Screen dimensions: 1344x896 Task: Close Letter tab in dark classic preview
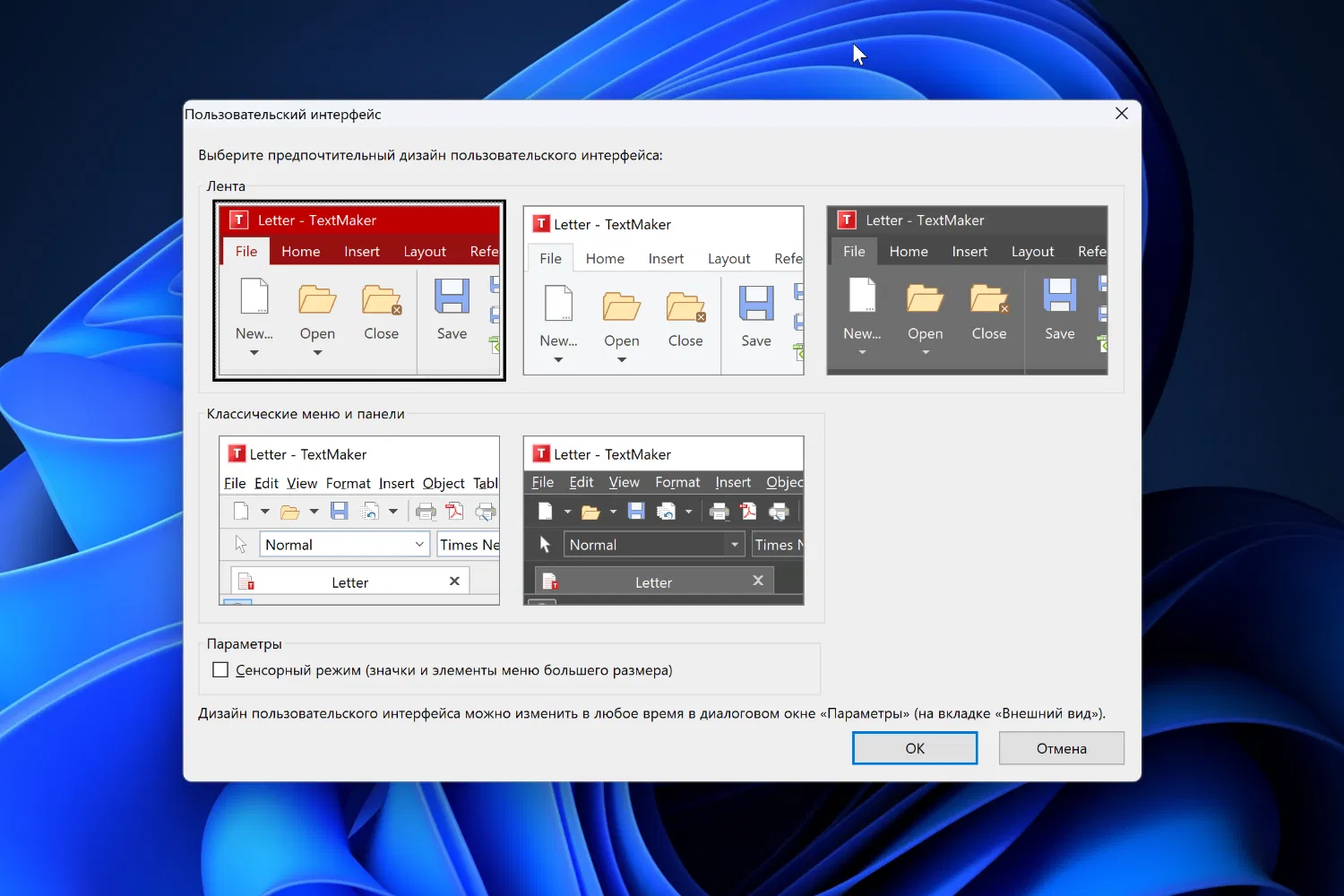click(x=758, y=581)
